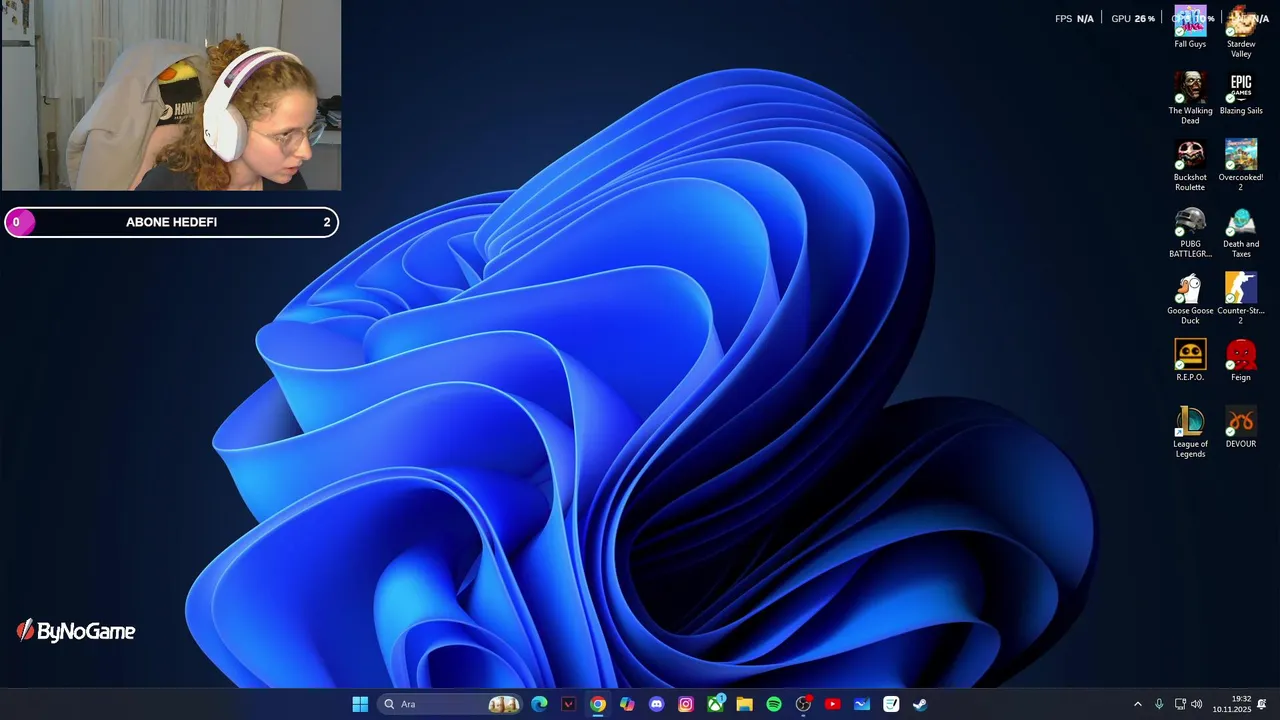The image size is (1280, 720).
Task: Open Google Chrome from the taskbar
Action: tap(598, 704)
